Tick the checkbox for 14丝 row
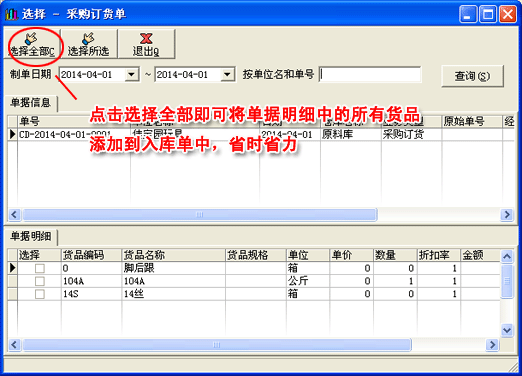The width and height of the screenshot is (522, 376). point(40,294)
